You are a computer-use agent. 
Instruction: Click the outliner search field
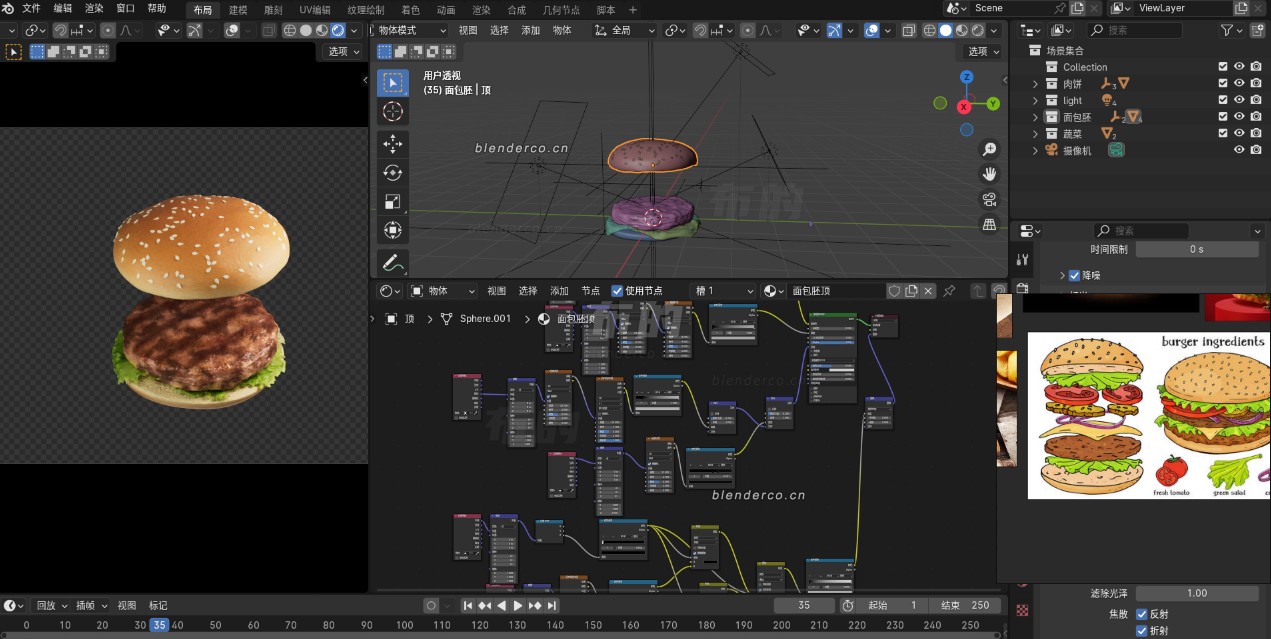pyautogui.click(x=1136, y=31)
